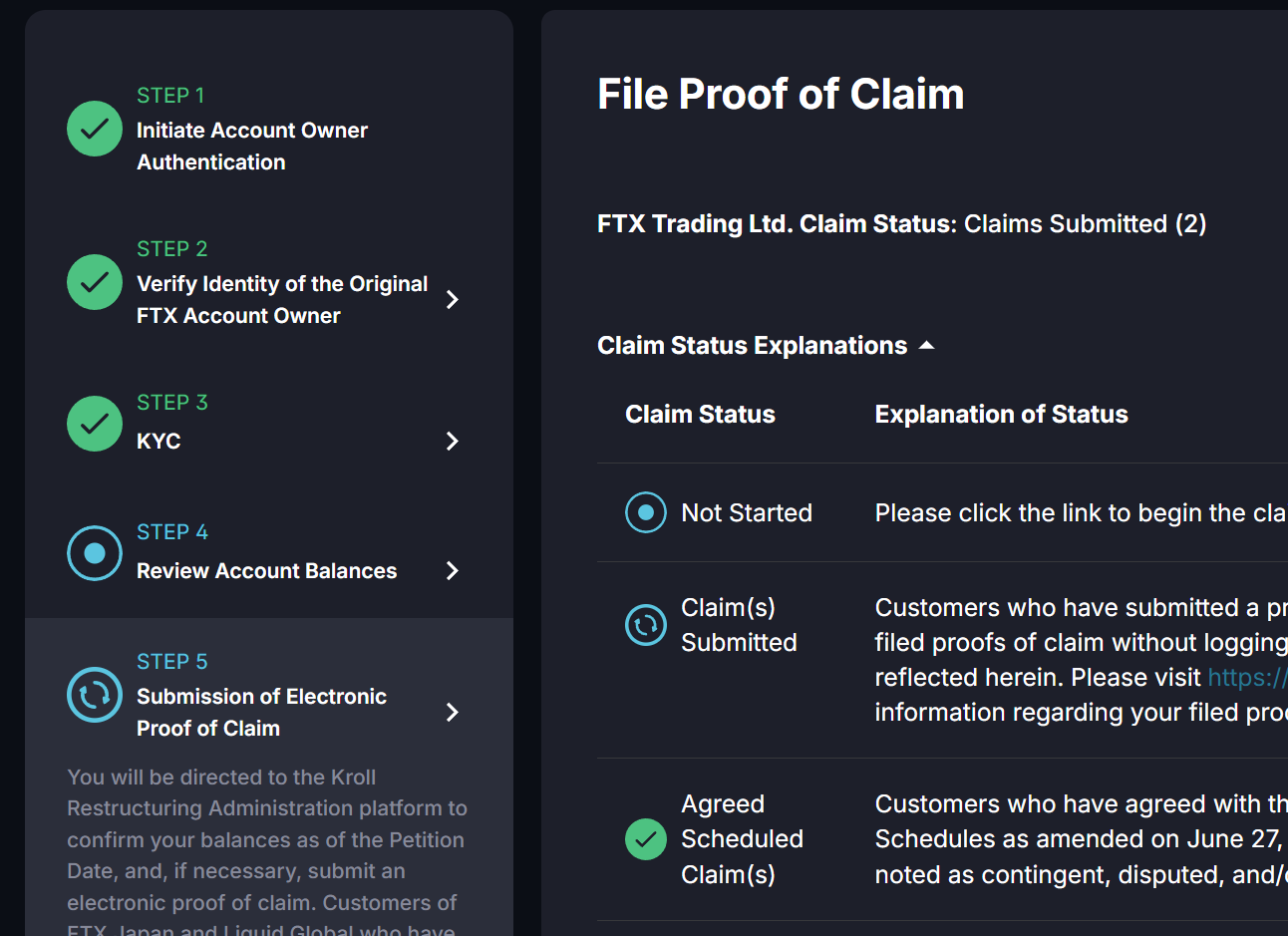Image resolution: width=1288 pixels, height=936 pixels.
Task: Select Submission of Electronic Proof of Claim
Action: [261, 712]
